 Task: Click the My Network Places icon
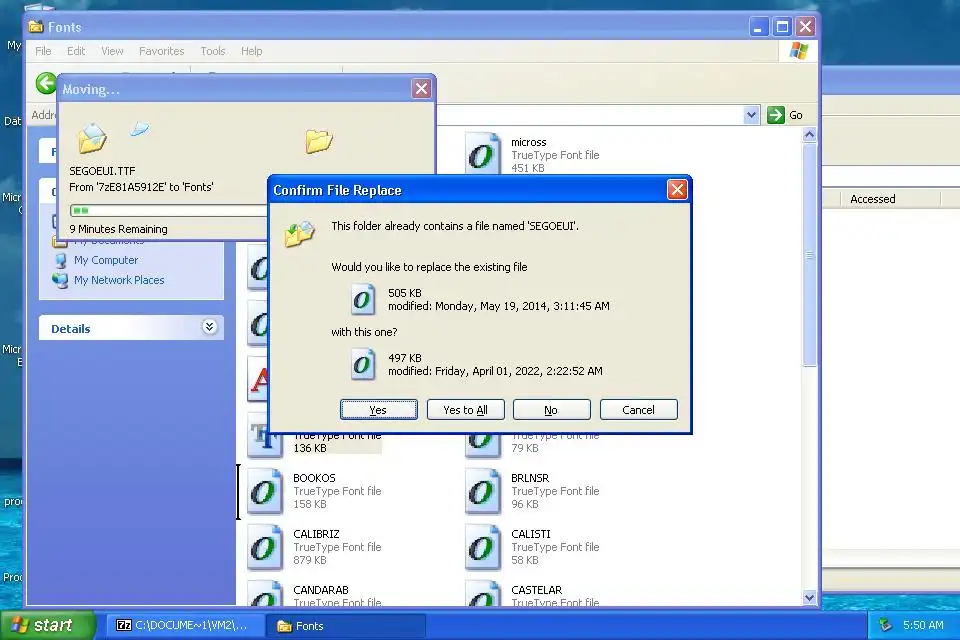60,280
